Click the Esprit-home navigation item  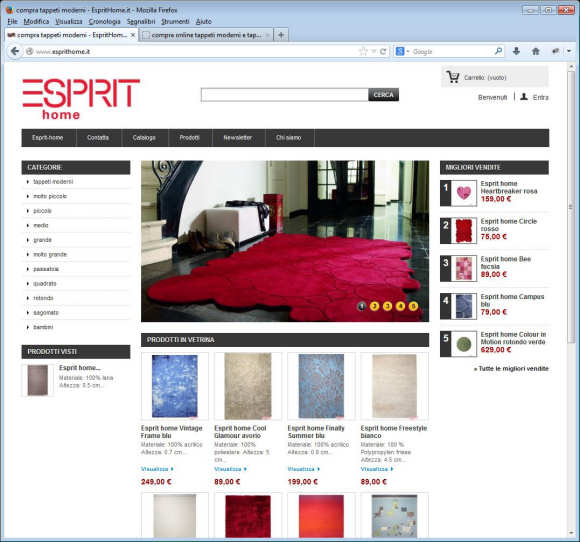(48, 138)
